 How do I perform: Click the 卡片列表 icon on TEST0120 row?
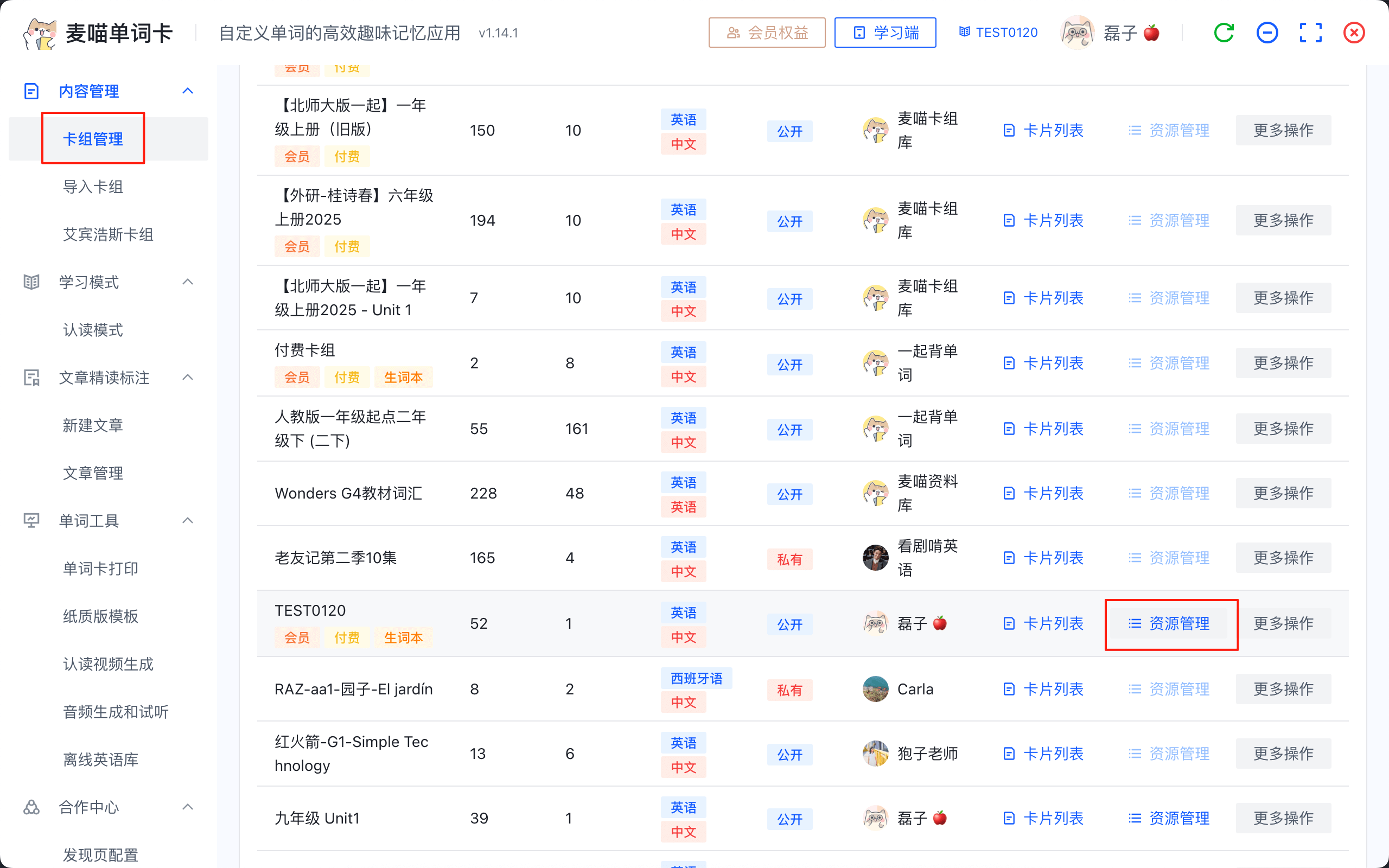click(1009, 623)
